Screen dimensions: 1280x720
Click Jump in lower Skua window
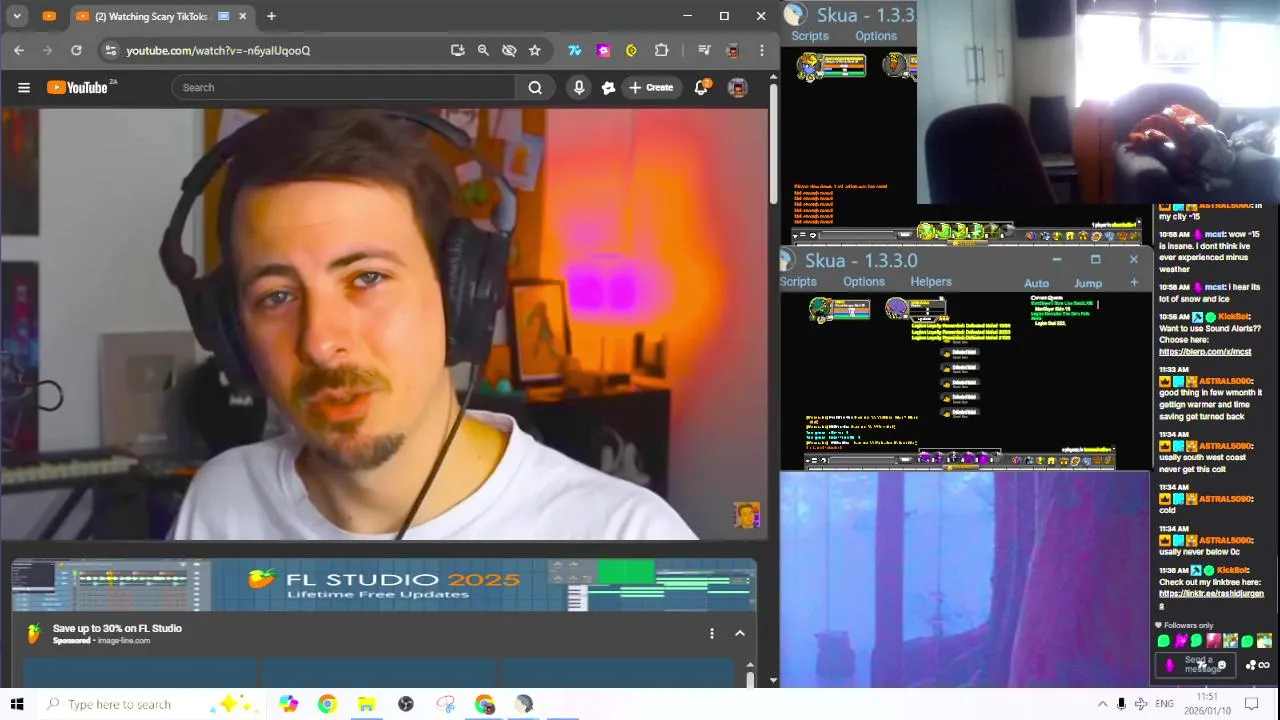(1088, 283)
